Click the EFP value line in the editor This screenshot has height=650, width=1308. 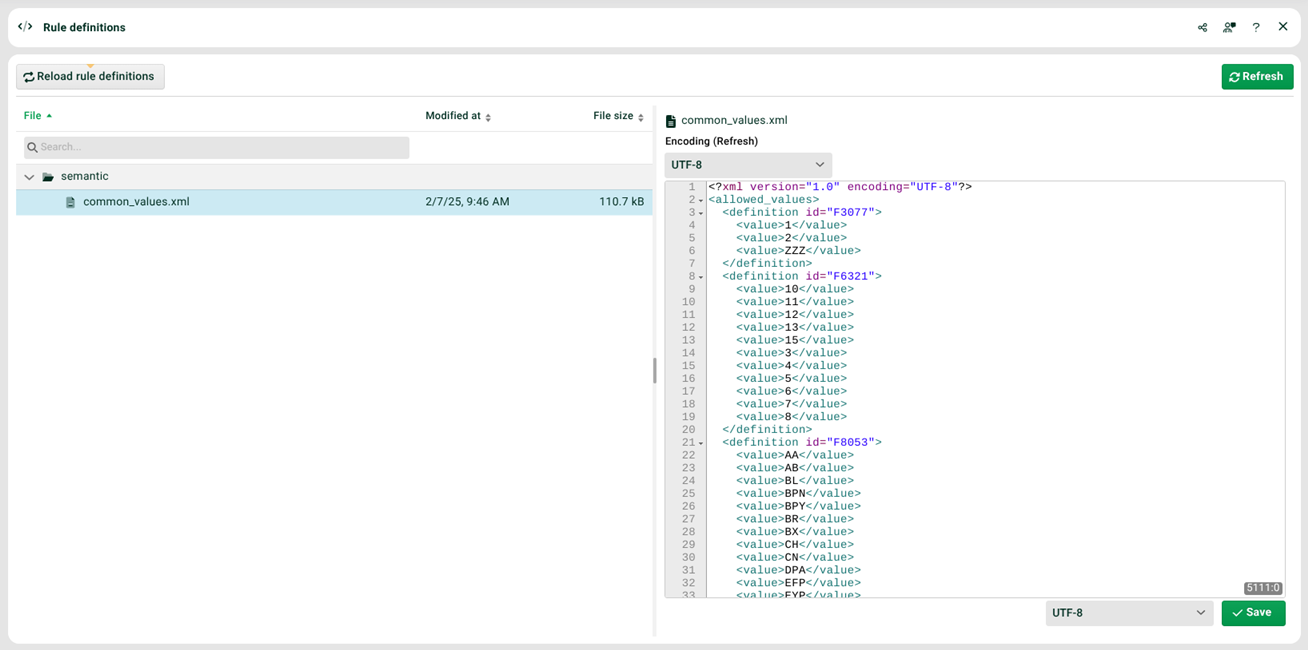pos(798,583)
